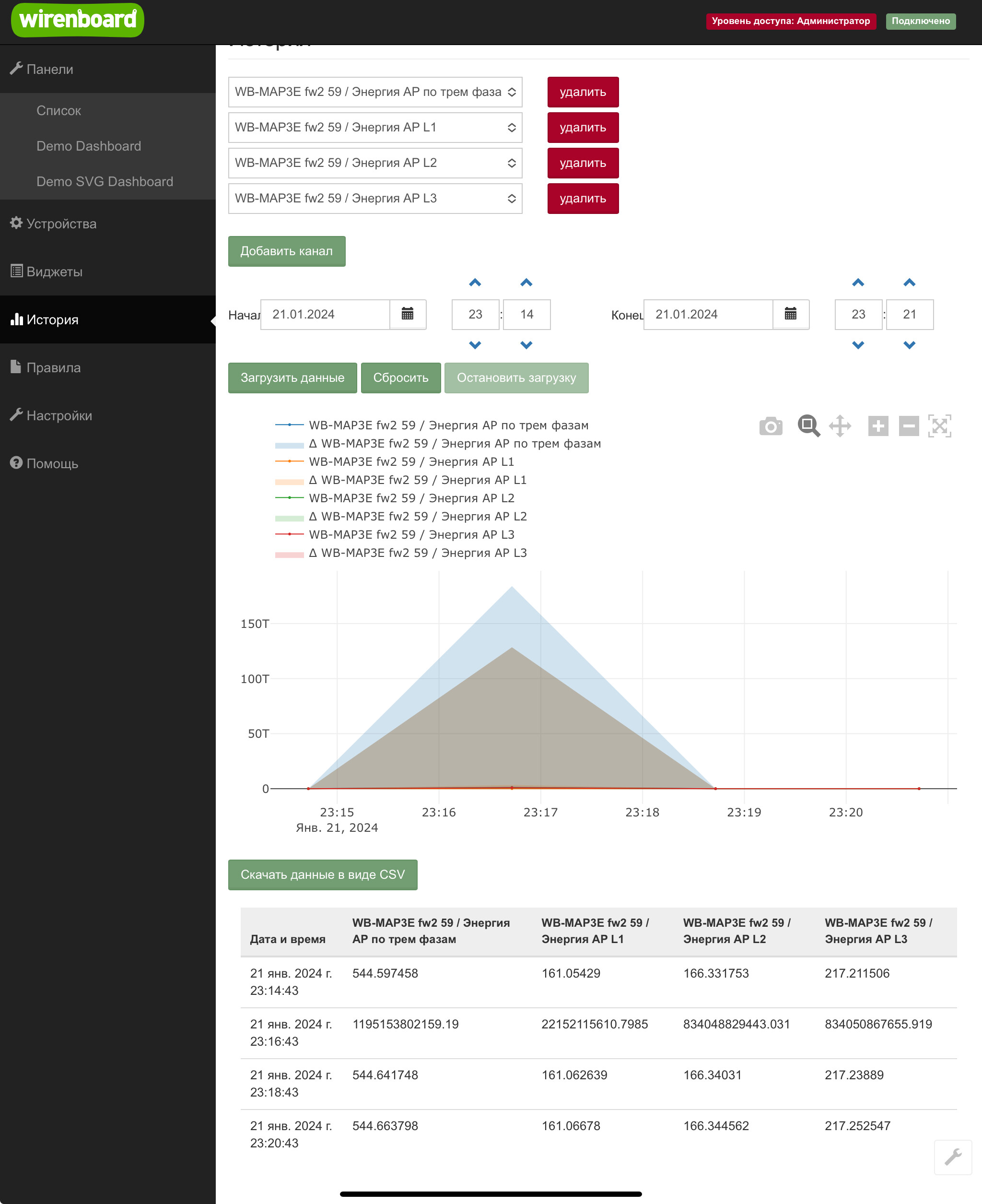Screen dimensions: 982x1204
Task: Zoom out the chart with minus icon
Action: point(909,426)
